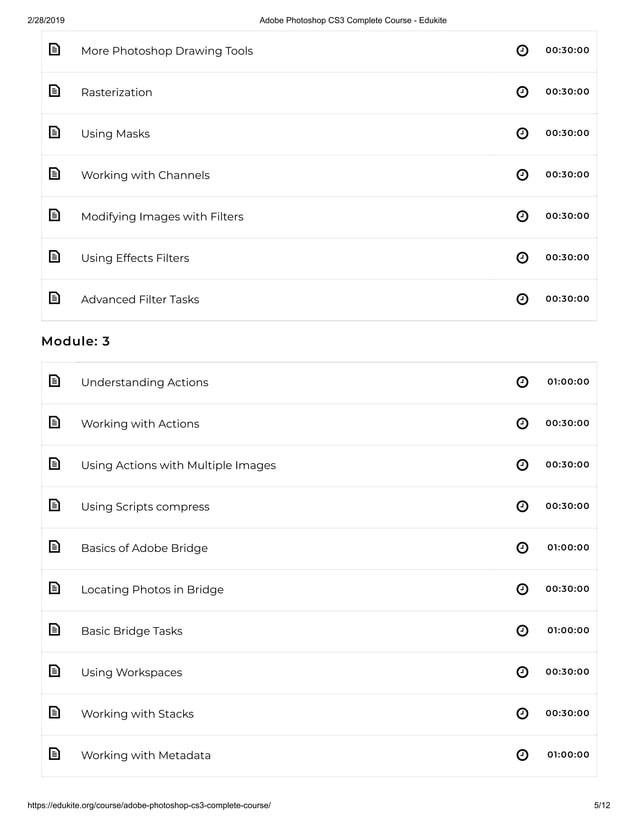This screenshot has height=826, width=638.
Task: Click the document icon beside Working with Stacks
Action: [x=55, y=713]
